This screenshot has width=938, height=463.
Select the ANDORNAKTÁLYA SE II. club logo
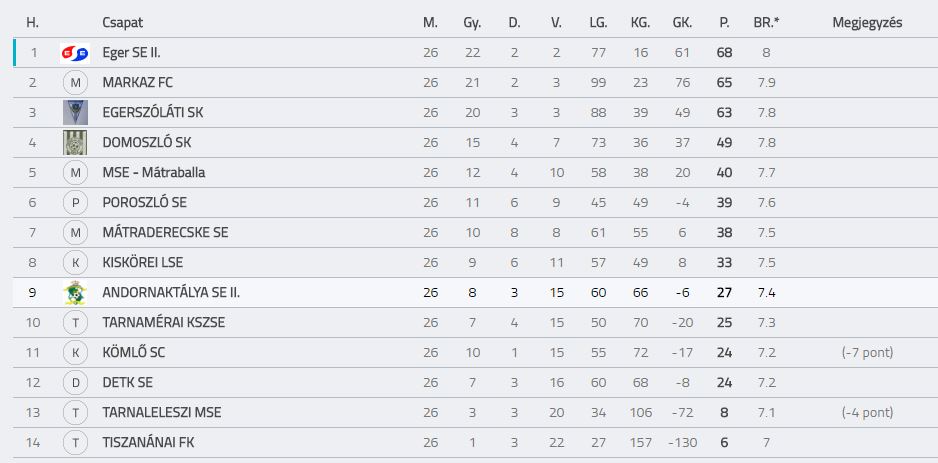(x=75, y=293)
